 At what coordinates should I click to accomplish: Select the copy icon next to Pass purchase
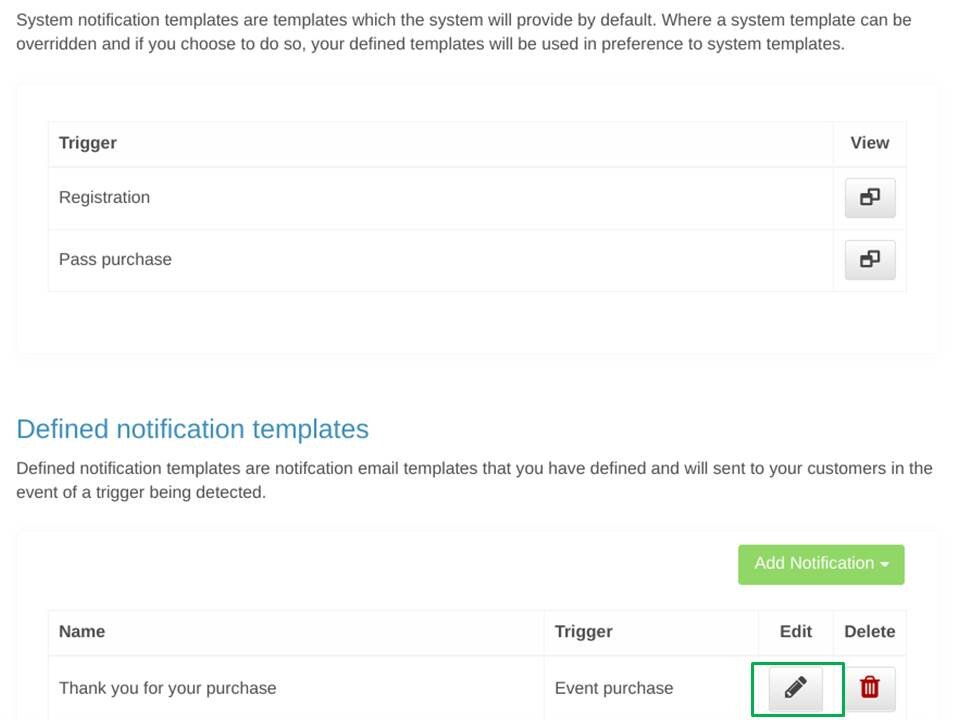click(869, 259)
